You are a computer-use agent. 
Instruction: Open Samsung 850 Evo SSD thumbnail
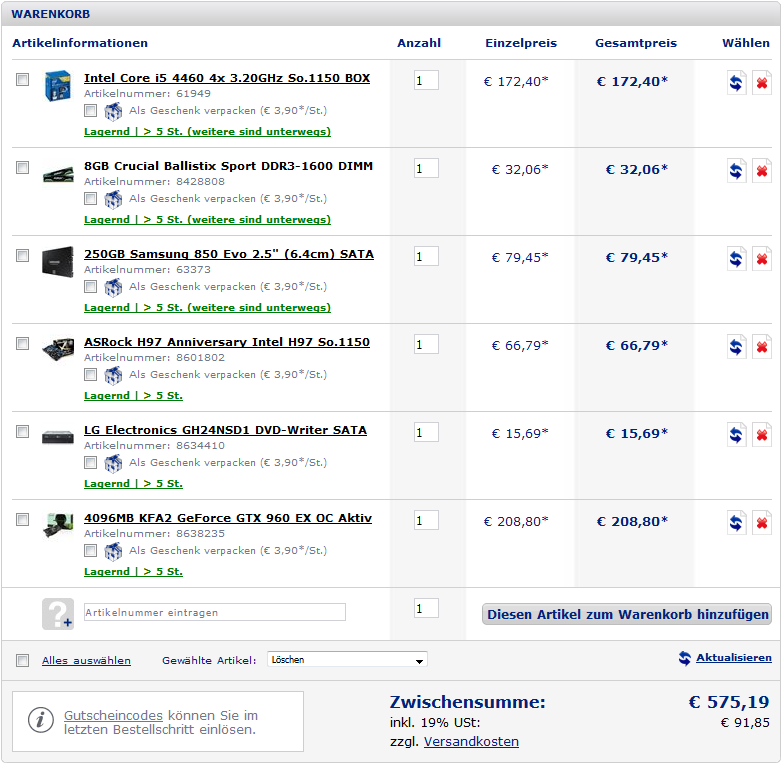click(x=58, y=261)
